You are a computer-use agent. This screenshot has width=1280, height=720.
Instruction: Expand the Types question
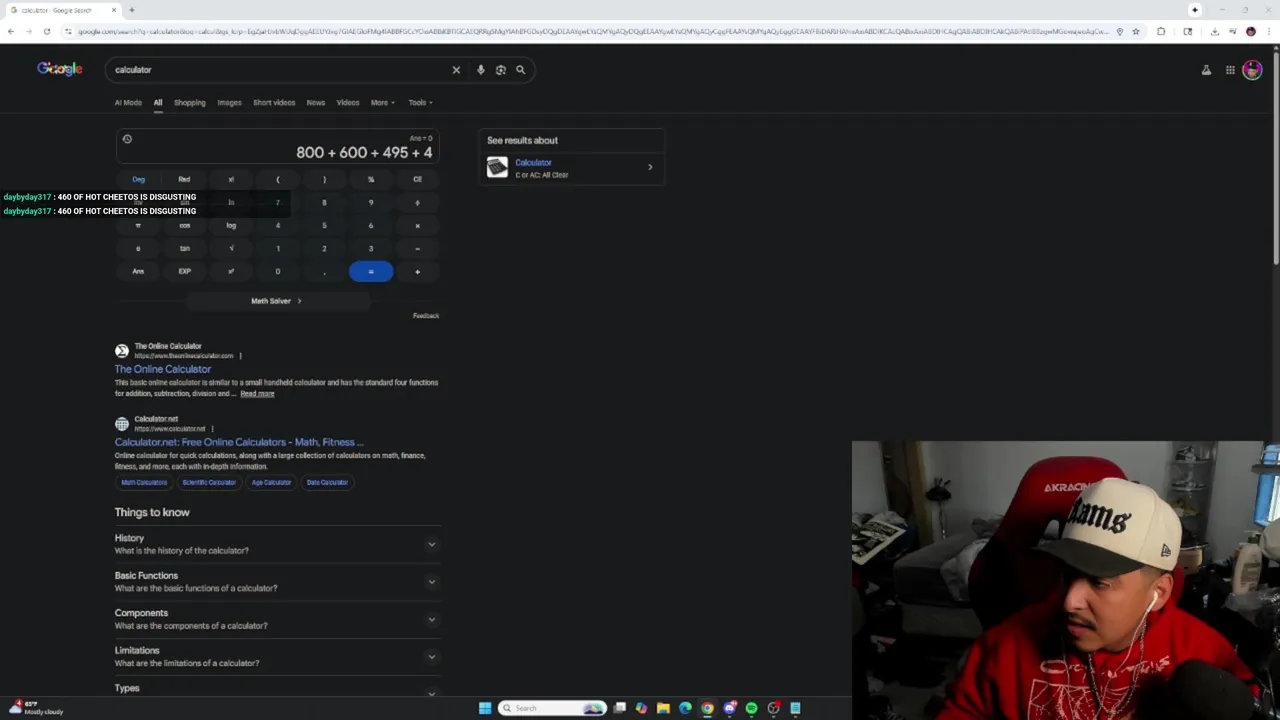277,689
